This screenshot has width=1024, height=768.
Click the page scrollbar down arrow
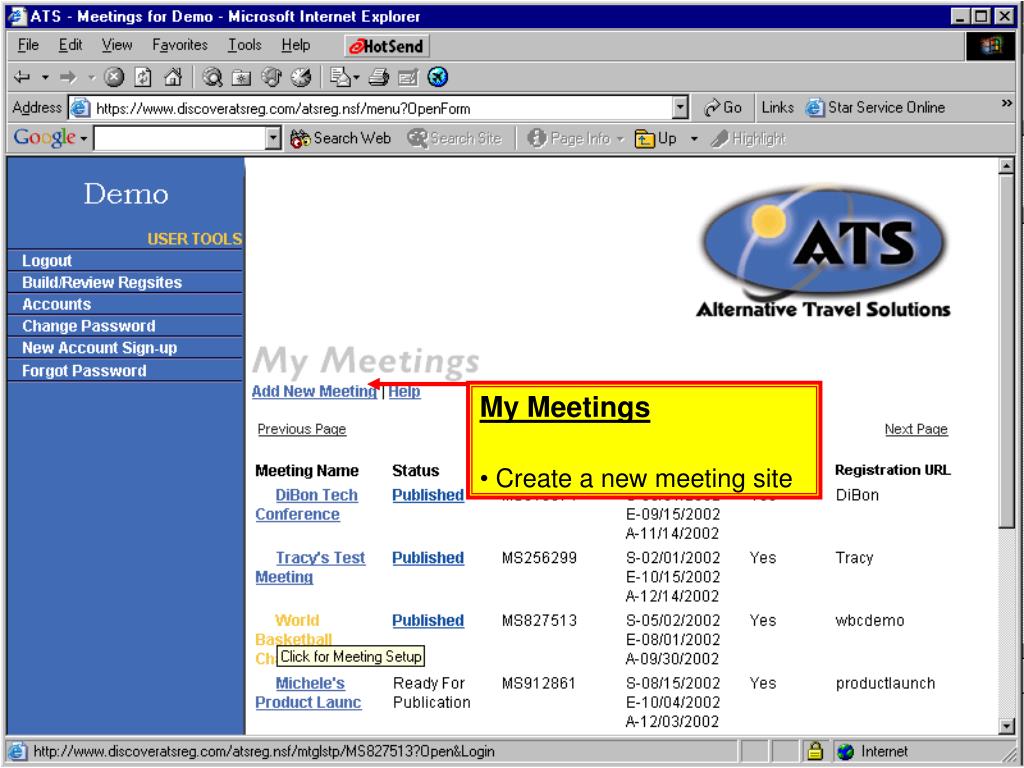(1006, 725)
